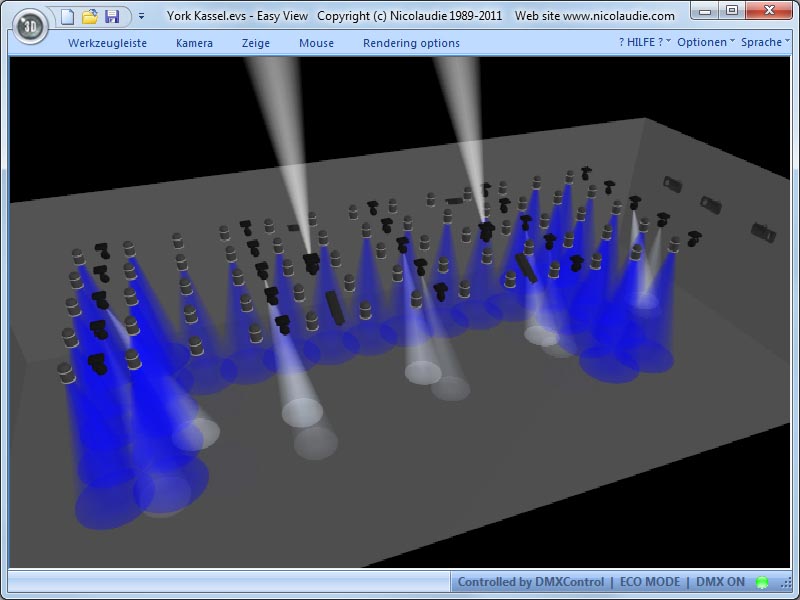The image size is (800, 600).
Task: Show the Rendering options tab
Action: coord(411,43)
